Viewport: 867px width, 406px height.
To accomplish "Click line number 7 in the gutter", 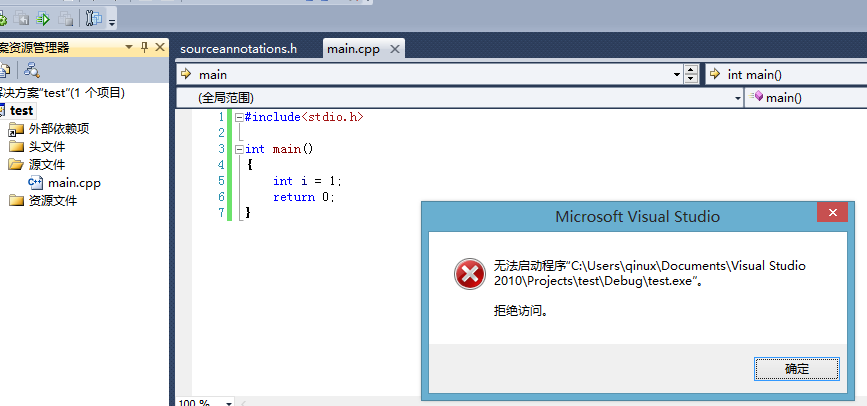I will pos(222,213).
